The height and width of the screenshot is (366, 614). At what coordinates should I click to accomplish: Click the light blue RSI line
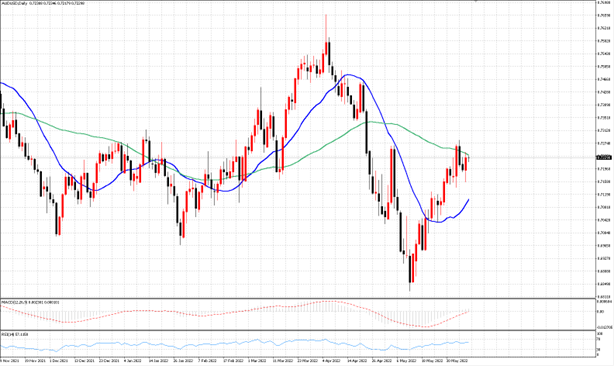235,344
